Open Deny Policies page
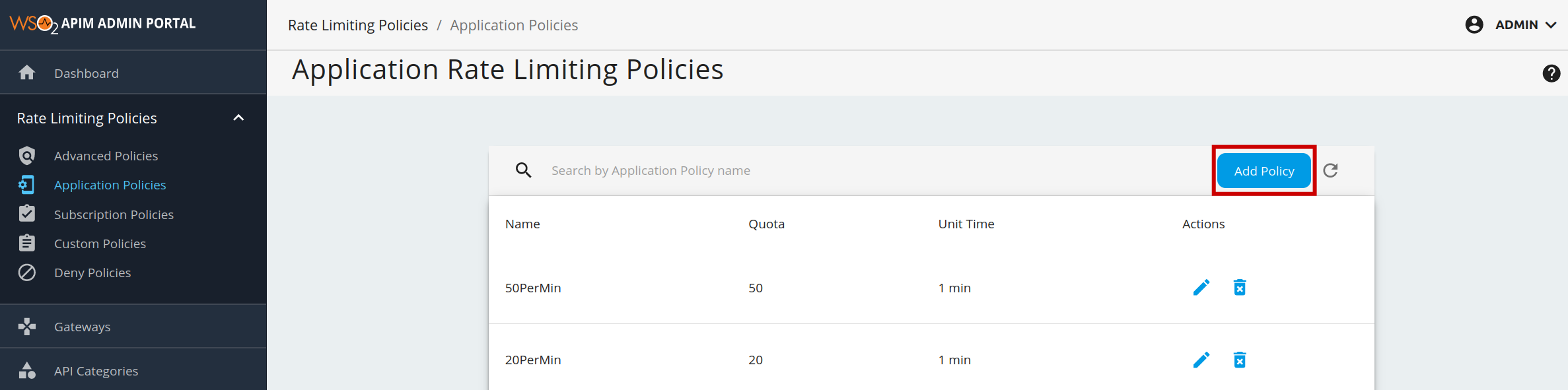The width and height of the screenshot is (1568, 390). pyautogui.click(x=92, y=273)
